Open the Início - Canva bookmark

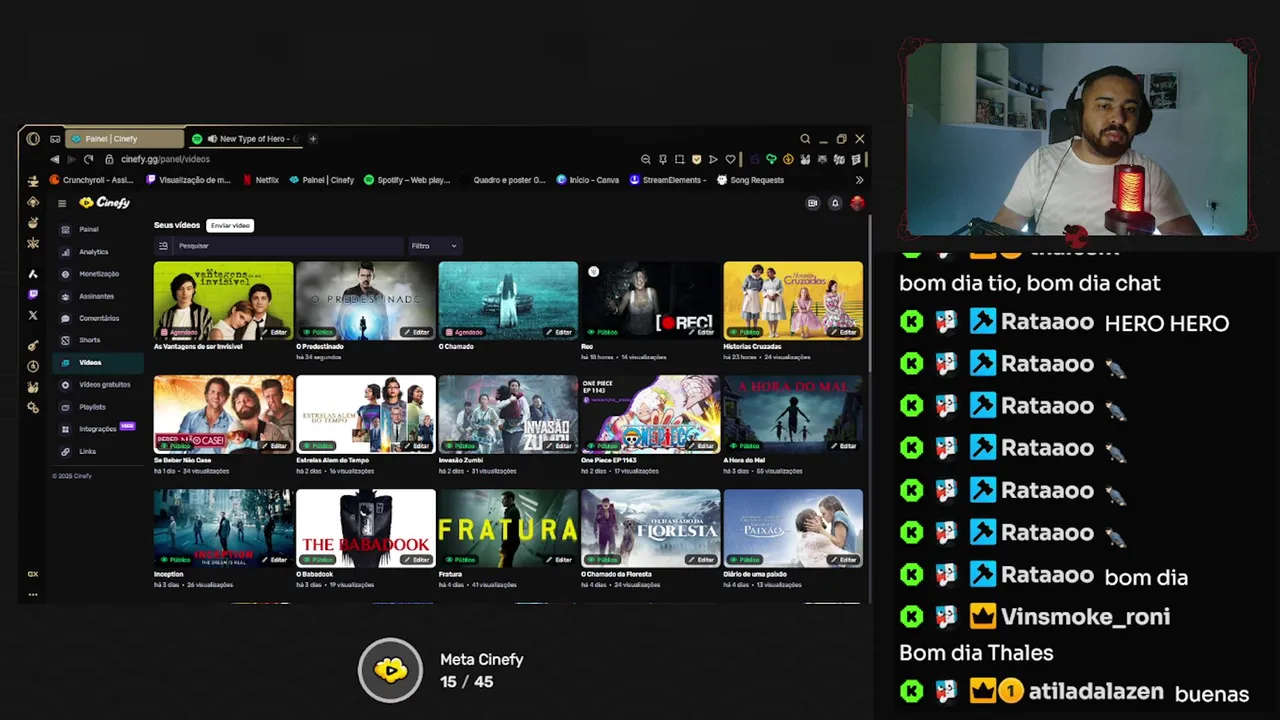point(588,180)
